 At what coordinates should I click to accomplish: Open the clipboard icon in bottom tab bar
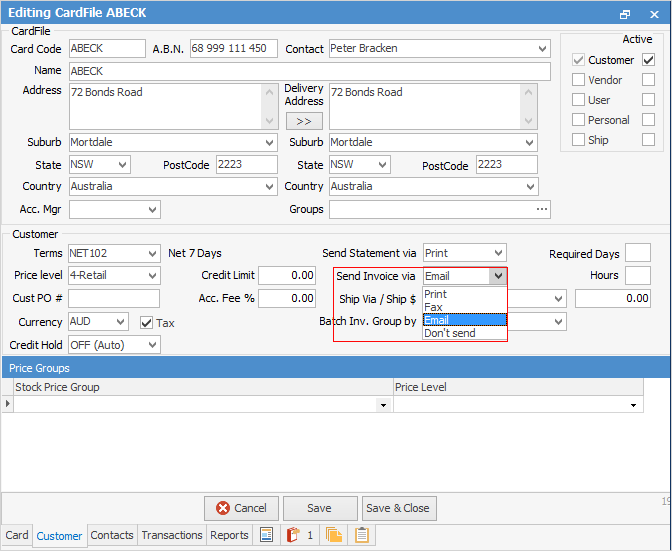[361, 535]
